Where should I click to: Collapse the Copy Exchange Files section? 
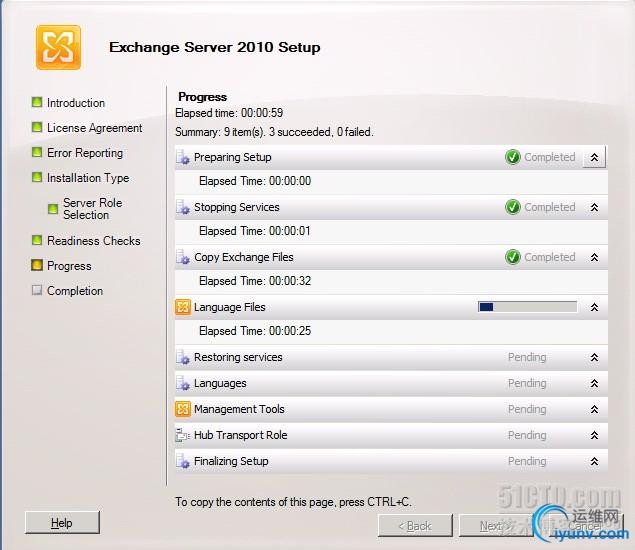pos(594,257)
